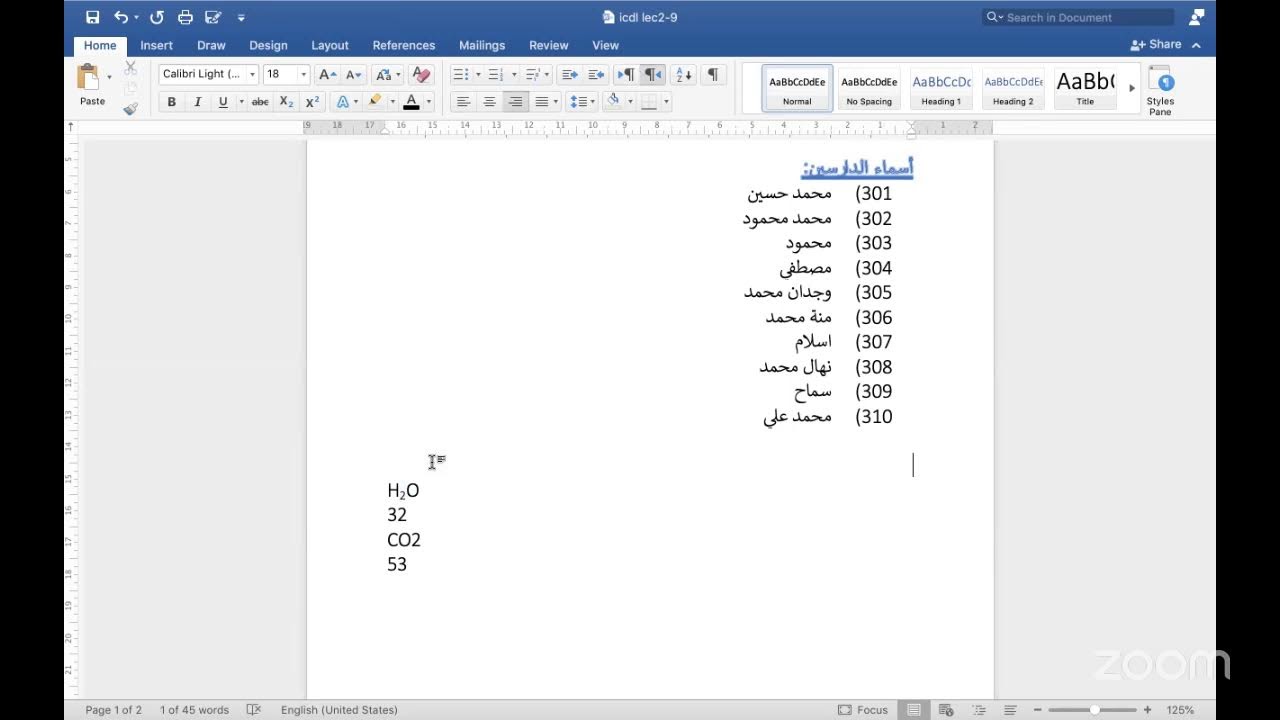The height and width of the screenshot is (720, 1280).
Task: Apply Text Effects from the A icon
Action: click(x=342, y=102)
